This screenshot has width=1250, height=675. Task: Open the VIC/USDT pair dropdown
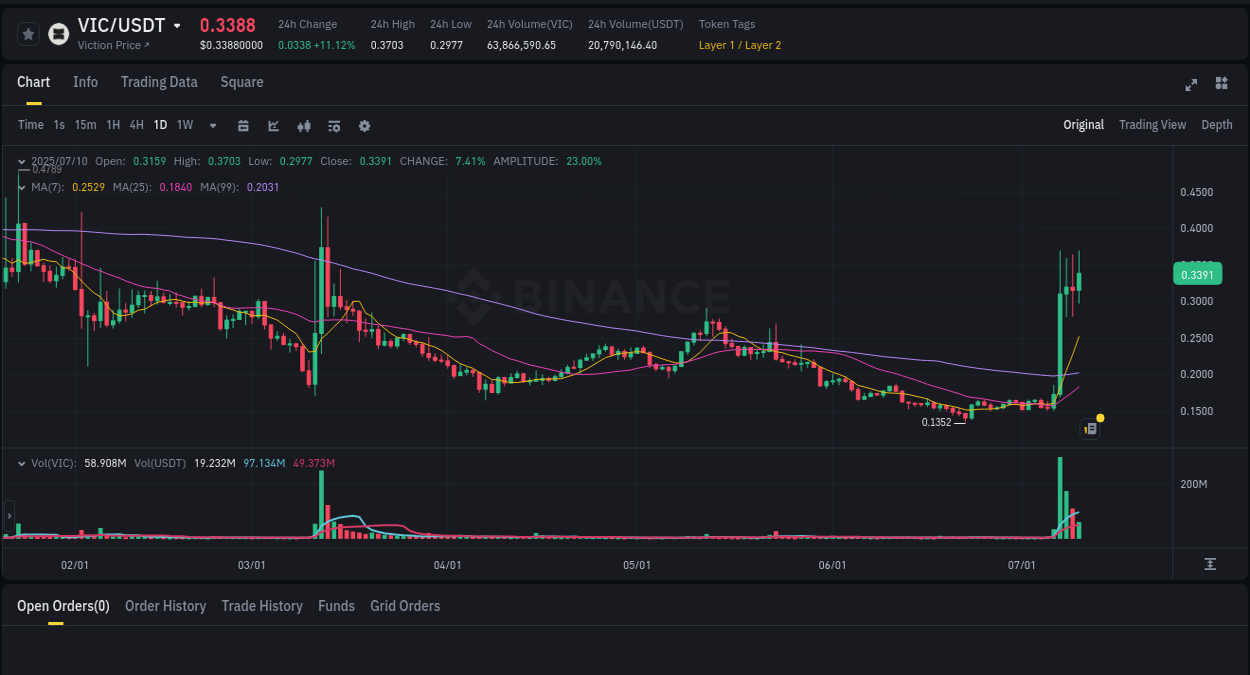coord(177,24)
